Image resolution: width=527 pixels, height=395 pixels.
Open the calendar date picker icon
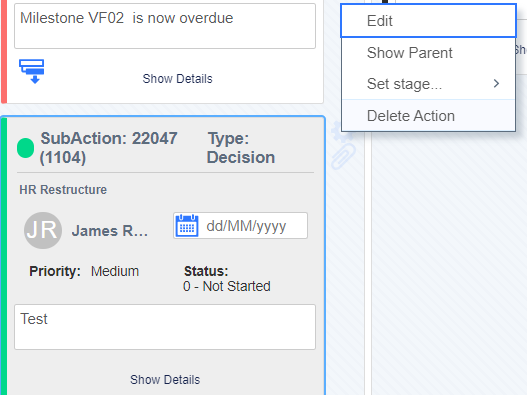pyautogui.click(x=187, y=226)
